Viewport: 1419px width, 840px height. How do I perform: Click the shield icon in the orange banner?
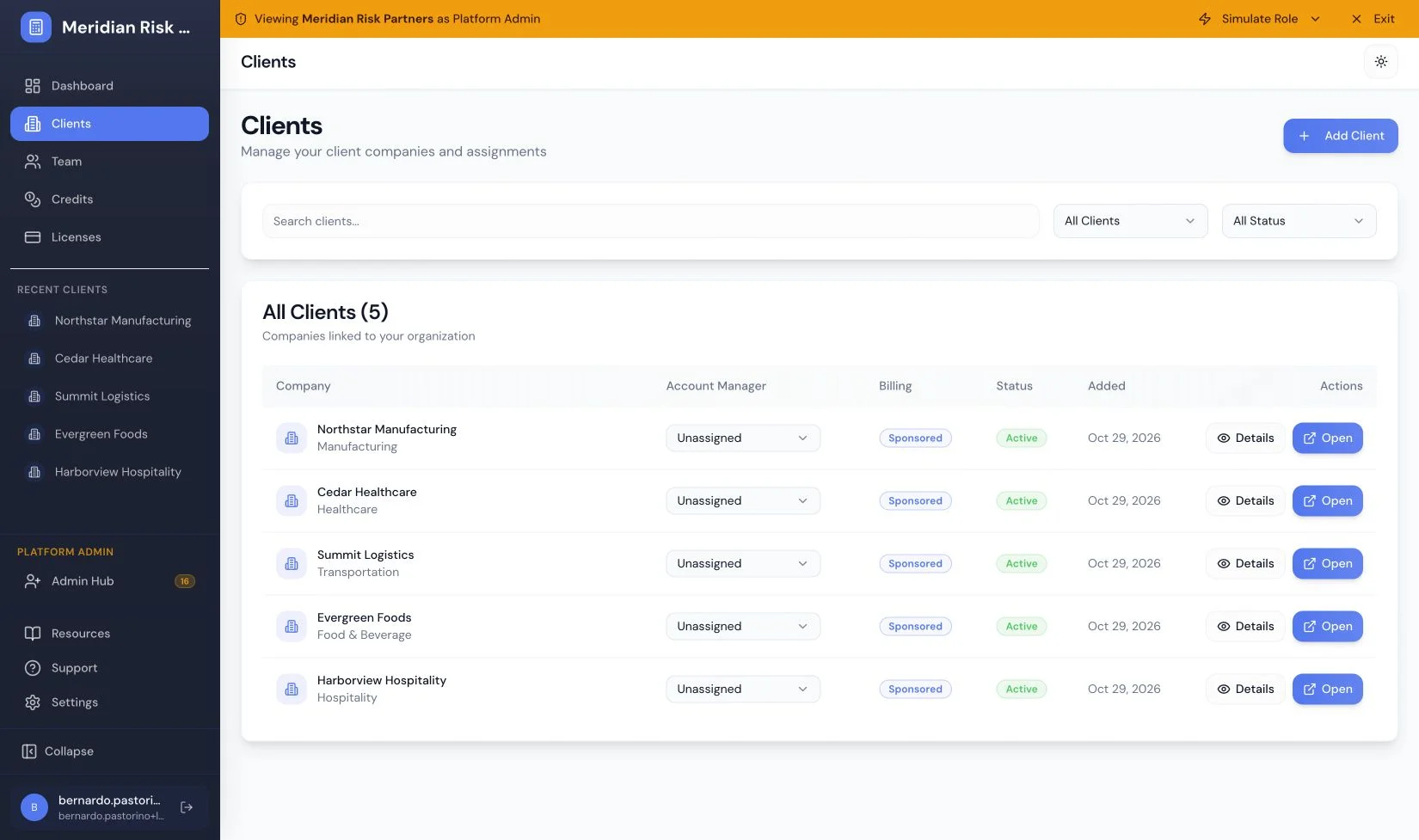241,19
